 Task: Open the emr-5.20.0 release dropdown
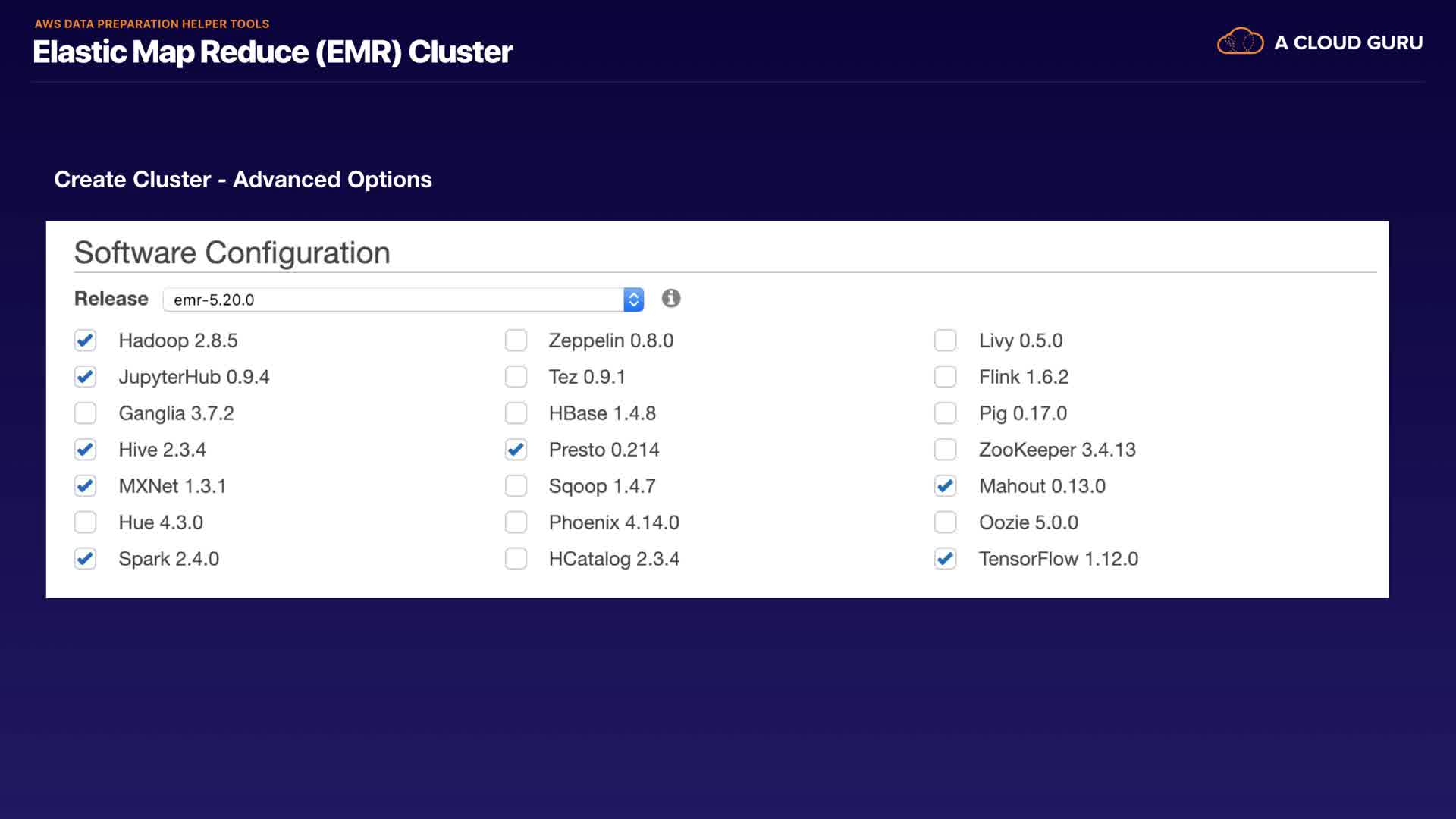(x=394, y=300)
